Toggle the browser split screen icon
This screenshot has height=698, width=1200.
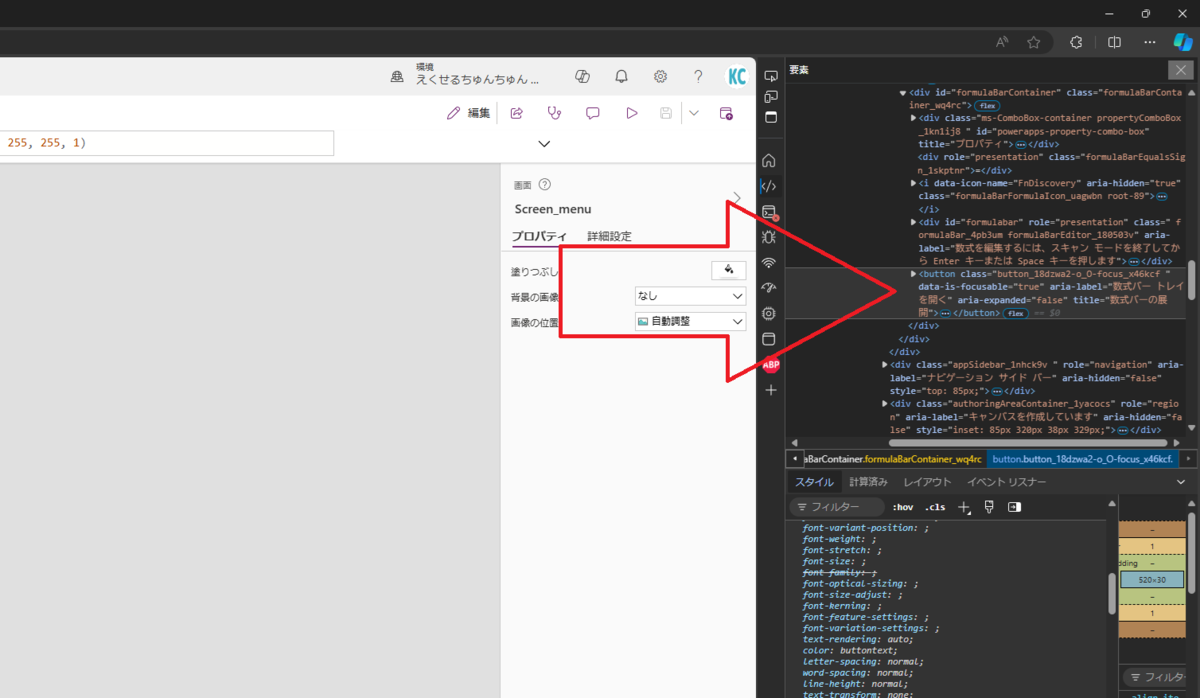tap(1115, 42)
